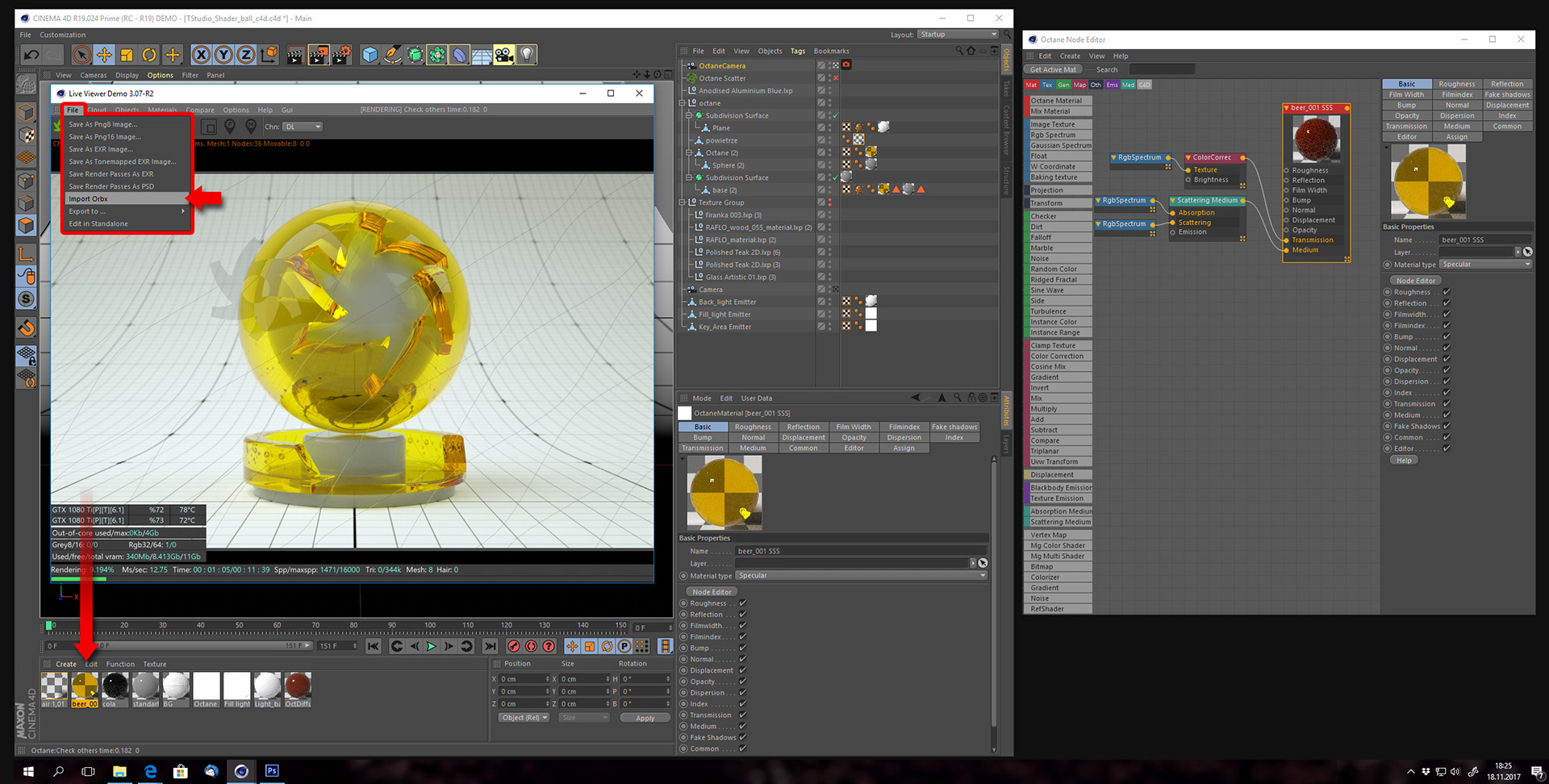Choose Save As Png8 Image menu entry
The width and height of the screenshot is (1549, 784).
(x=127, y=124)
